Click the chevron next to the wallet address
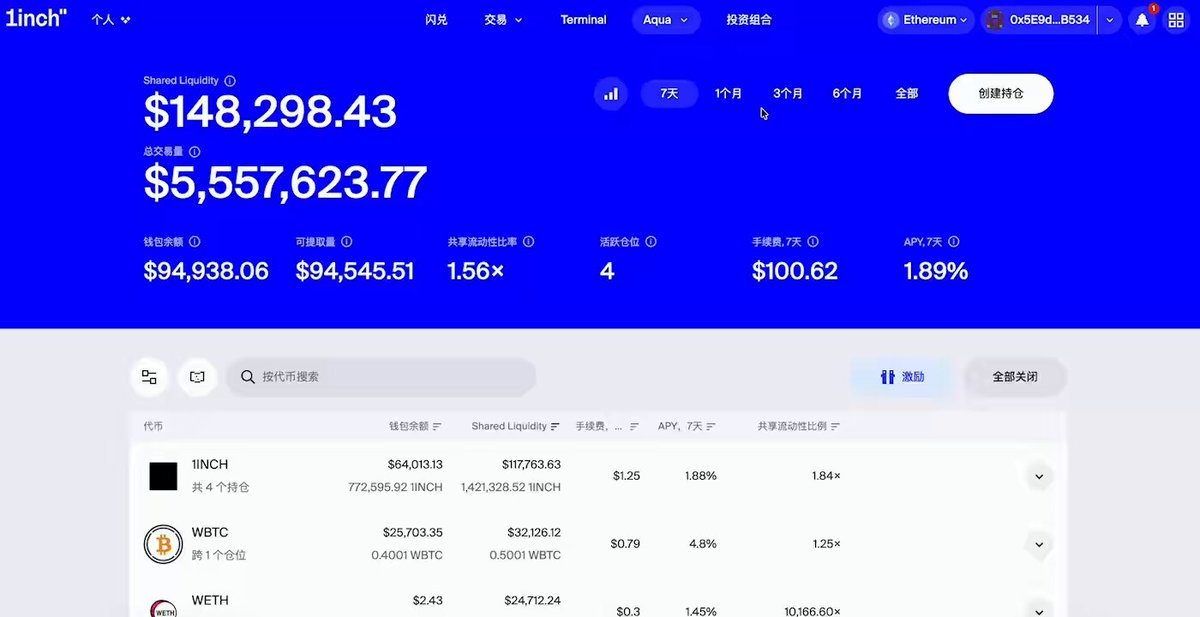The image size is (1200, 617). point(1109,20)
